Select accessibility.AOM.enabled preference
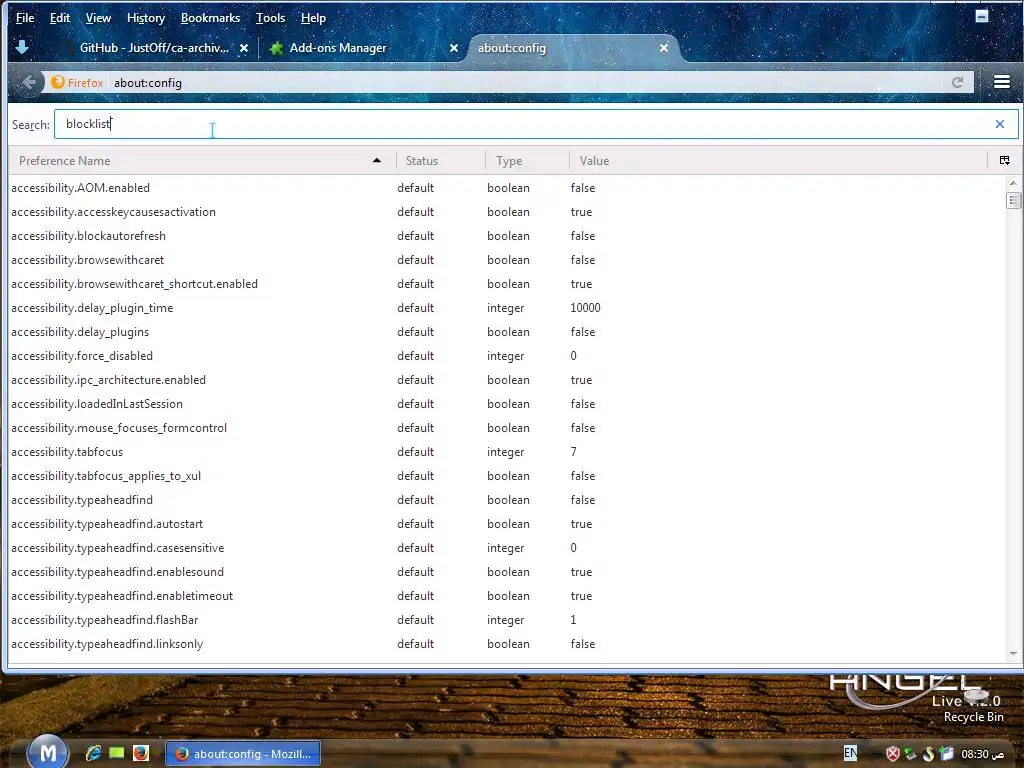1024x768 pixels. 507,188
